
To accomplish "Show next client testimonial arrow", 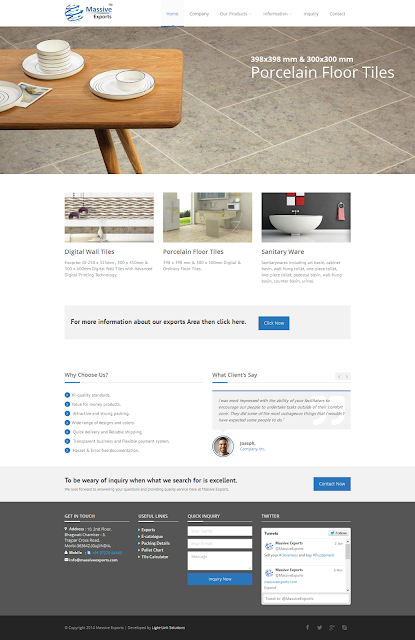I will [x=347, y=376].
